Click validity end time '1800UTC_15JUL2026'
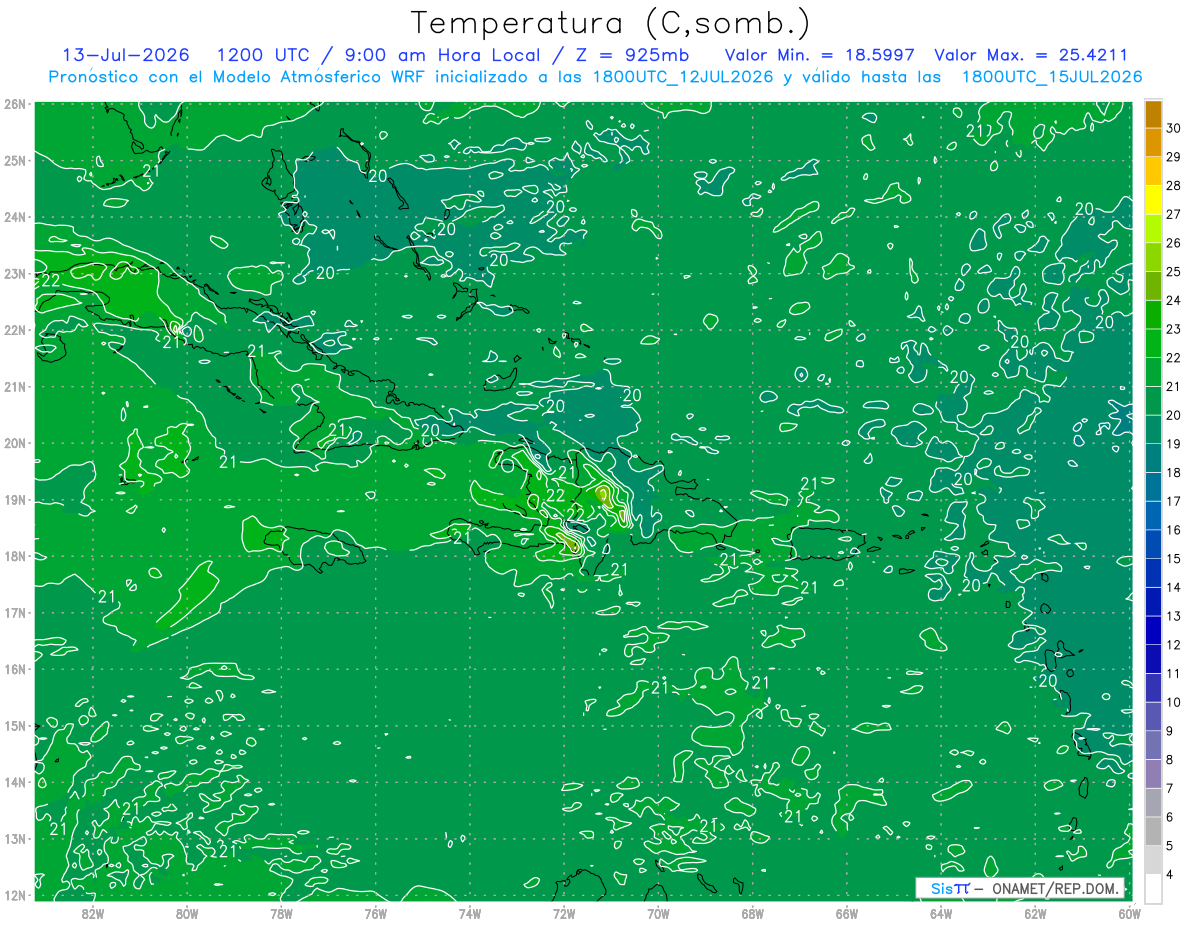Viewport: 1200px width, 927px height. [1052, 77]
